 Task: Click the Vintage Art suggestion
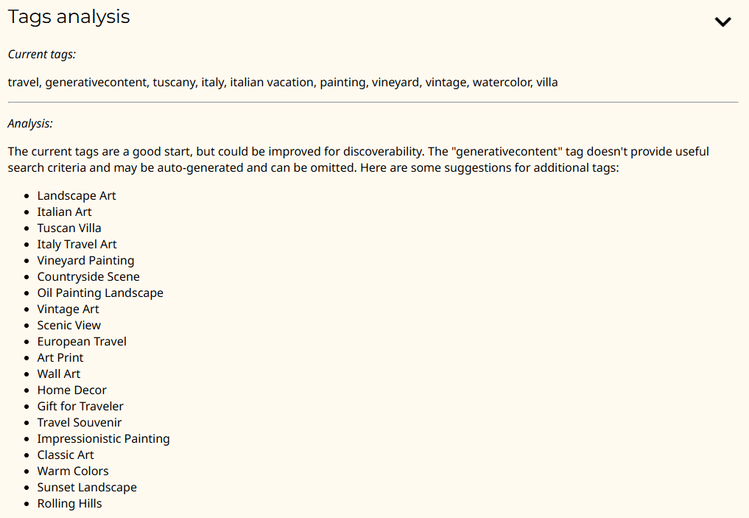(68, 309)
